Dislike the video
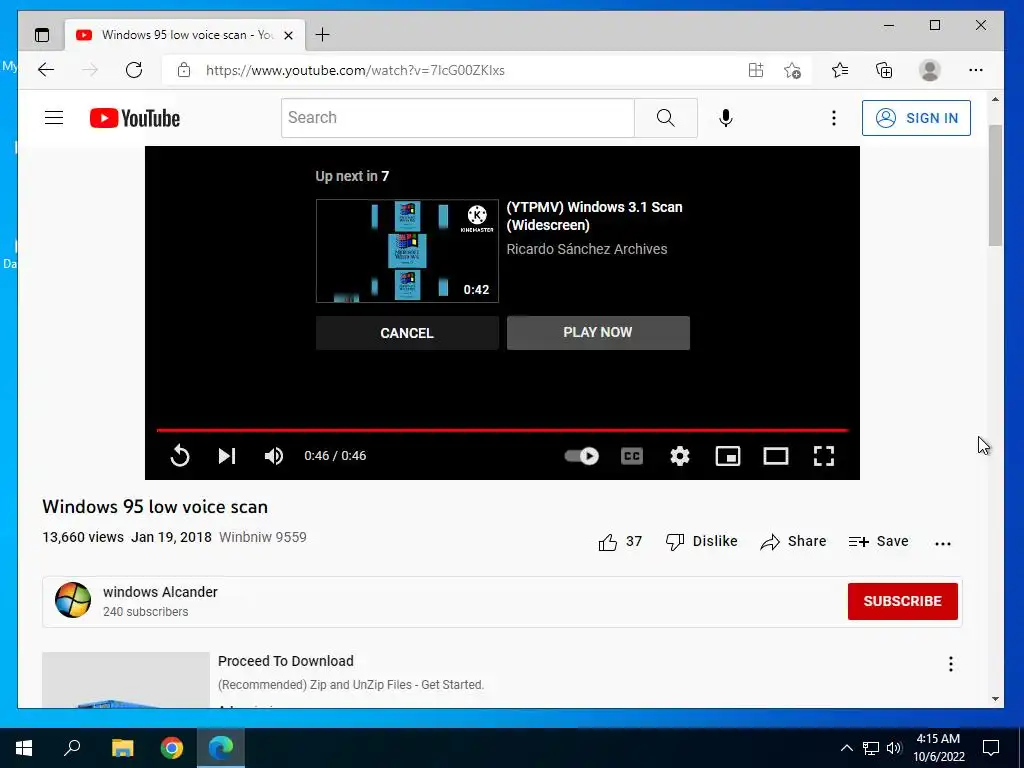Screen dimensions: 1024x768 [701, 541]
